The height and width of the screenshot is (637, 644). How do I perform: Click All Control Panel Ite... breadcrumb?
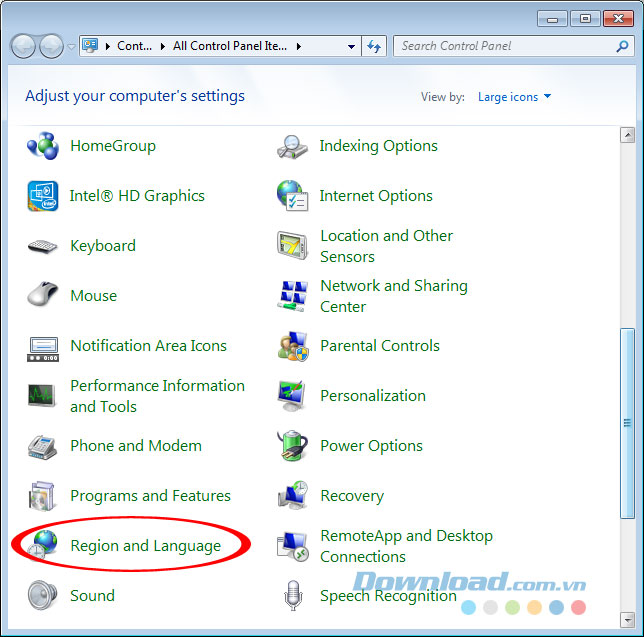[230, 46]
